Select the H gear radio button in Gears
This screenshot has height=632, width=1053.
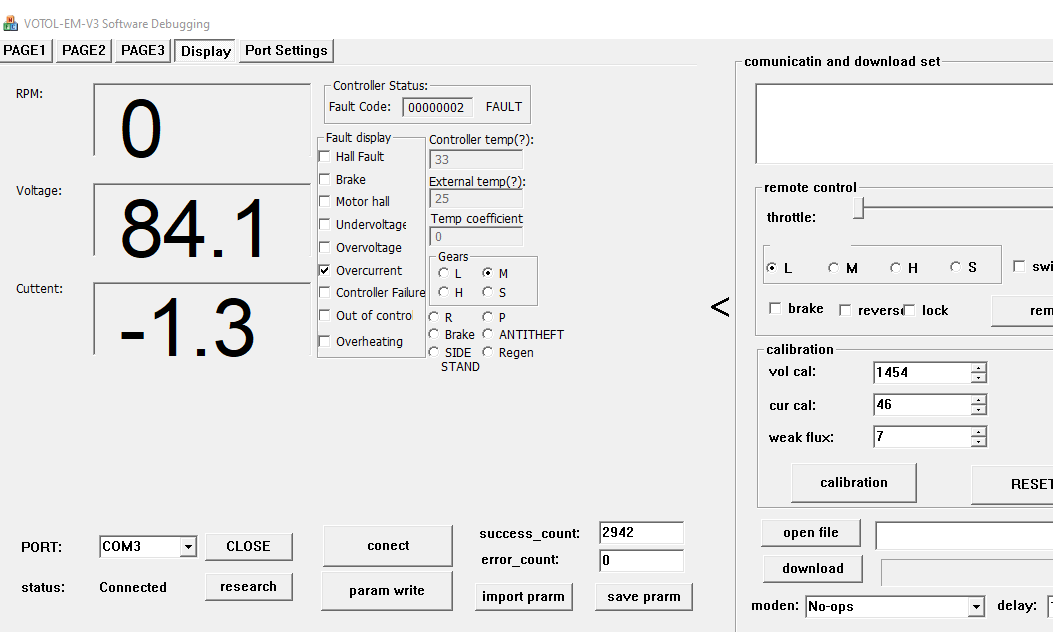point(443,292)
